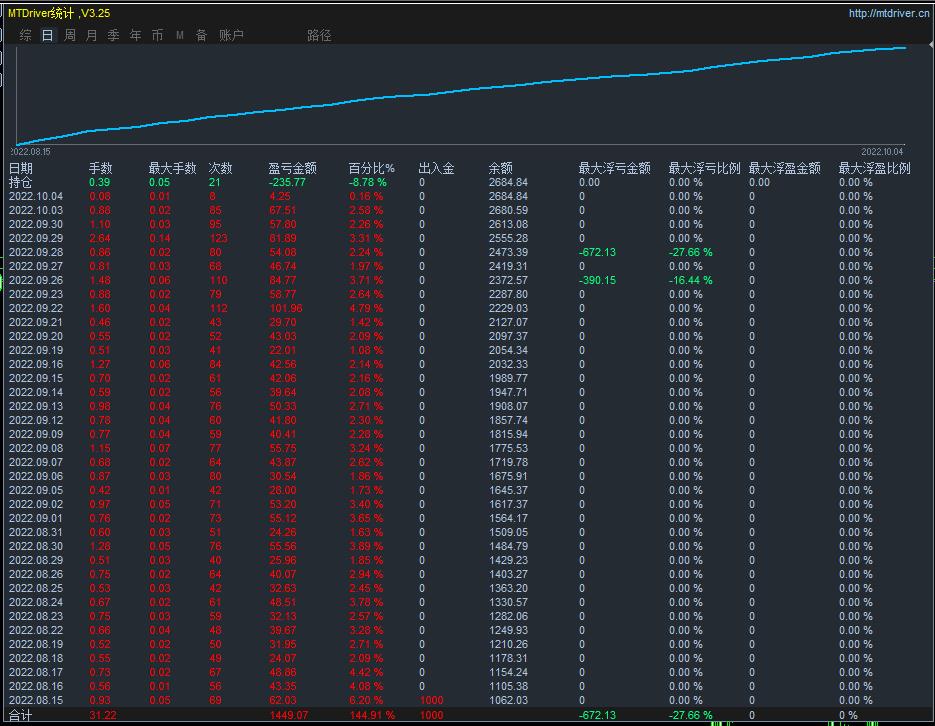Click the -16.44 % drawdown value
This screenshot has width=935, height=726.
coord(691,280)
